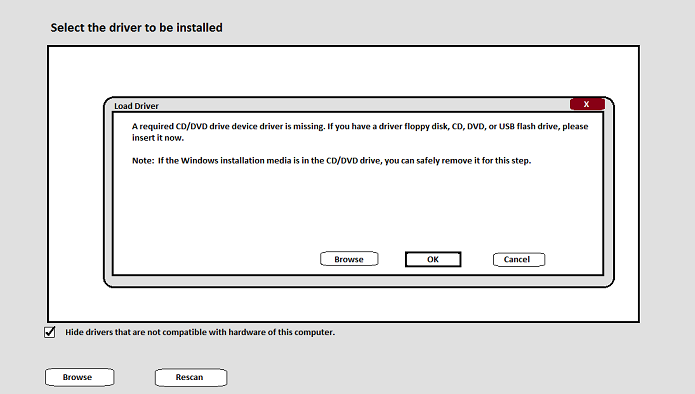
Task: Click the bottom Browse button beside Rescan
Action: tap(79, 377)
